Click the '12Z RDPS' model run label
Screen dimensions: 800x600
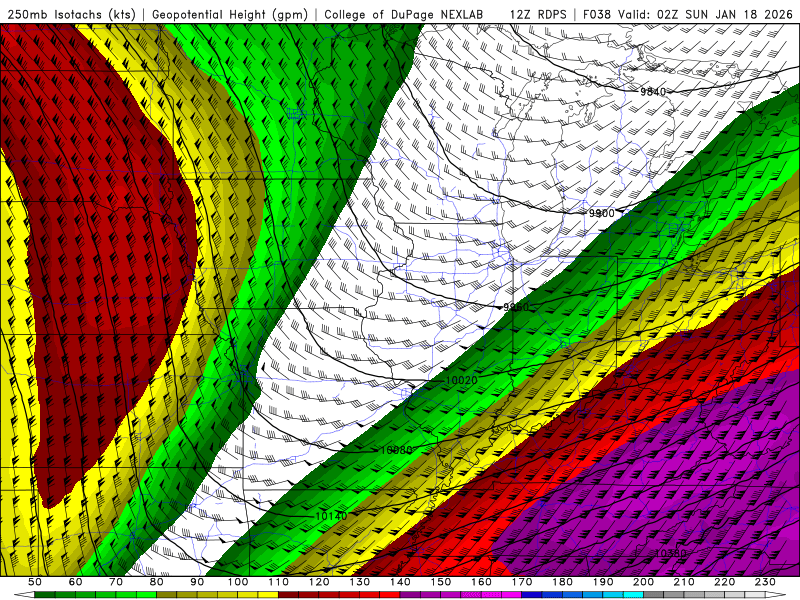click(x=538, y=15)
